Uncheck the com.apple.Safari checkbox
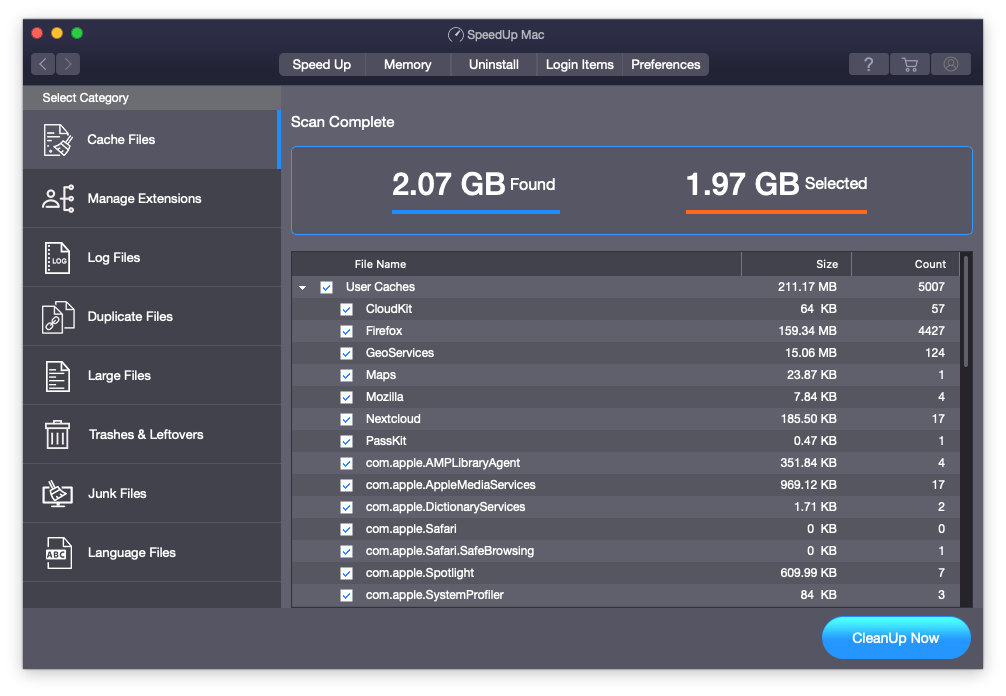 (346, 529)
